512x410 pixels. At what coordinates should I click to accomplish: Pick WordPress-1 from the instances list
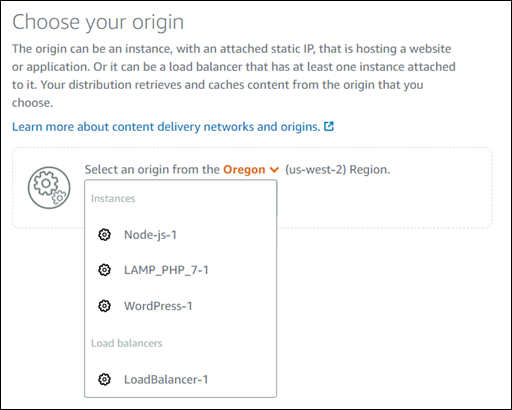click(180, 306)
